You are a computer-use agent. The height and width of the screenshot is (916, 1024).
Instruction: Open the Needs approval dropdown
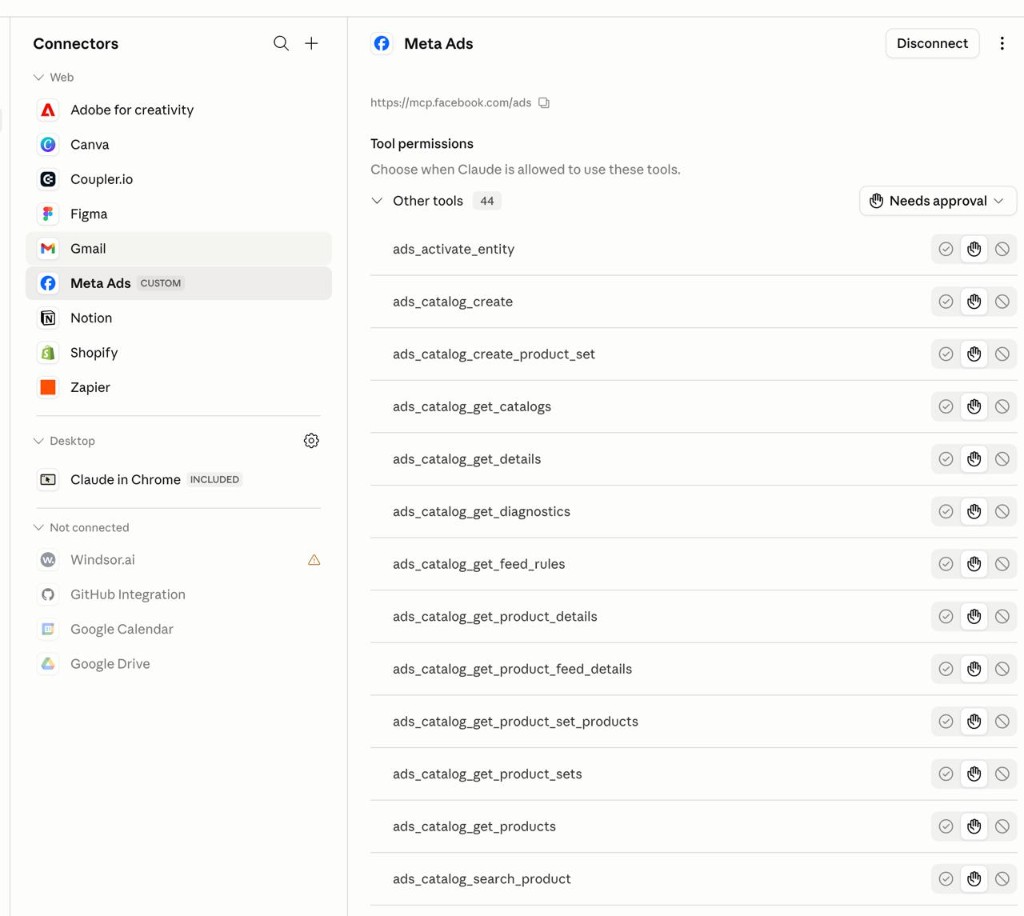tap(937, 201)
